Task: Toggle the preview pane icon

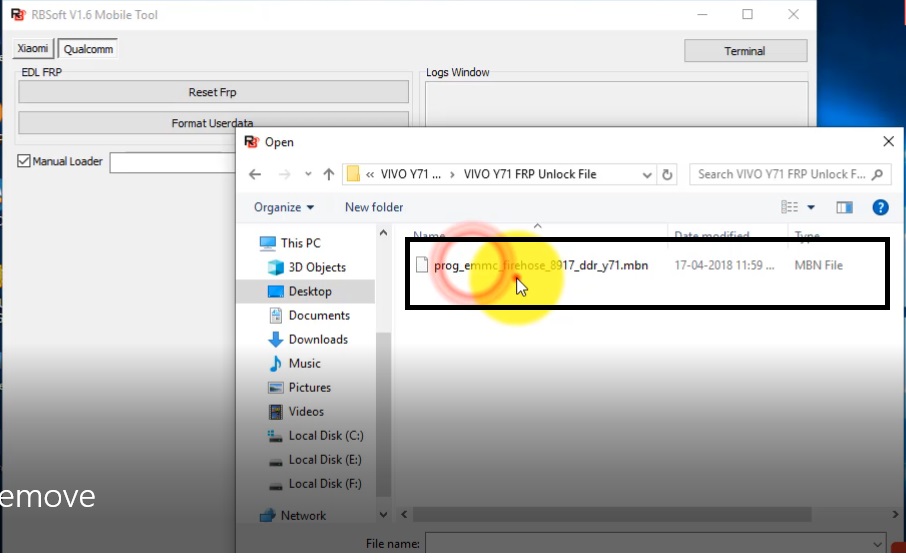Action: pyautogui.click(x=844, y=207)
